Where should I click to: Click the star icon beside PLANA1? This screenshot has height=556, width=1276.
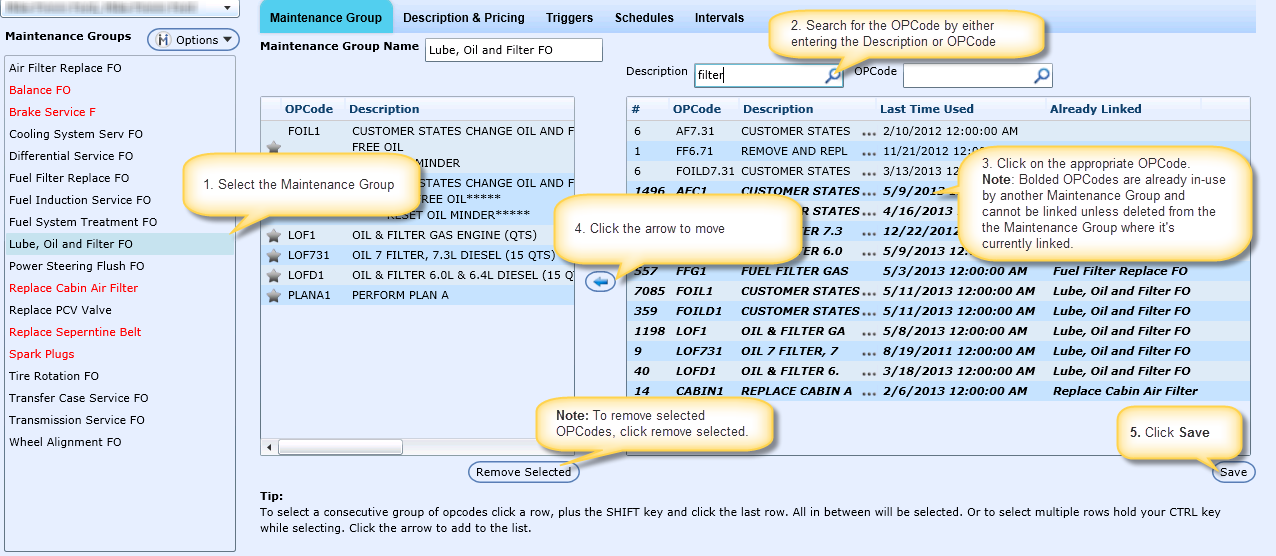274,295
